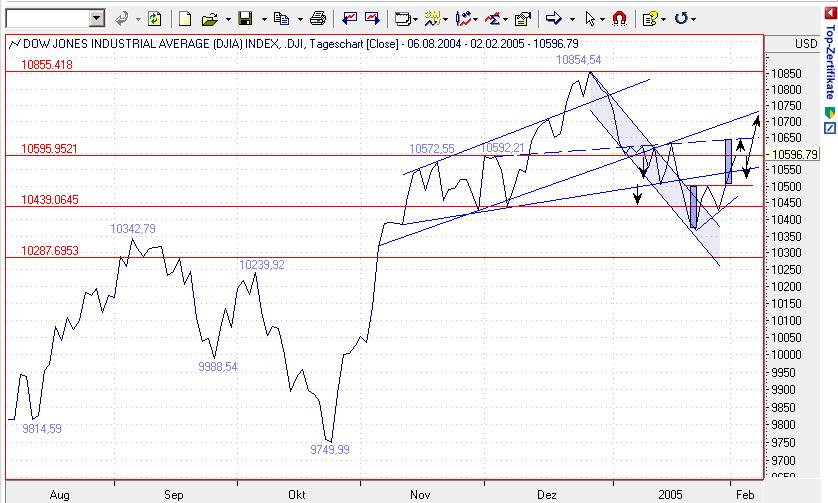Open the symbol combo box dropdown arrow
Image resolution: width=838 pixels, height=503 pixels.
[x=97, y=19]
